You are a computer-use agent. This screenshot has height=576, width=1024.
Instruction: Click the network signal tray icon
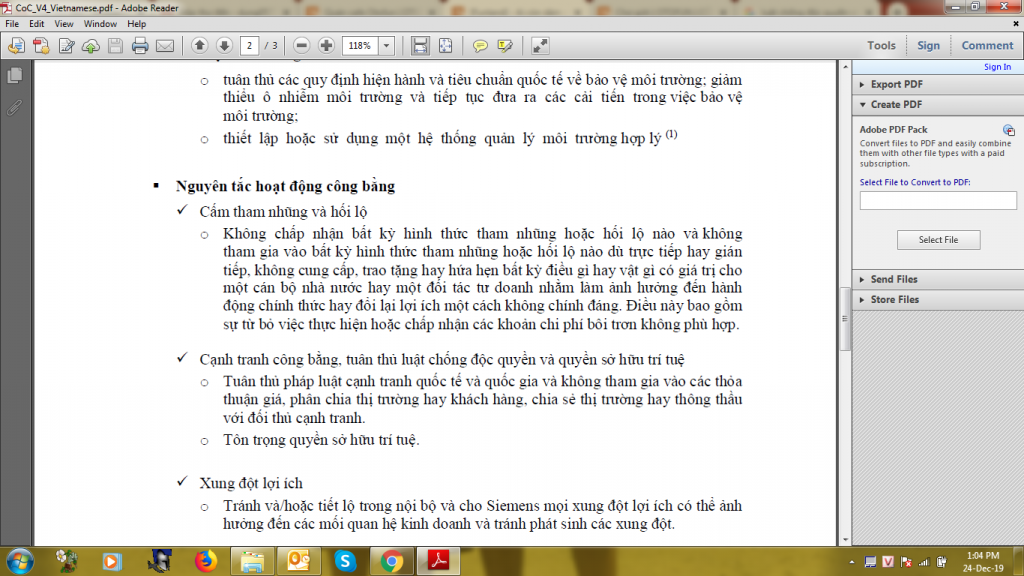coord(923,562)
